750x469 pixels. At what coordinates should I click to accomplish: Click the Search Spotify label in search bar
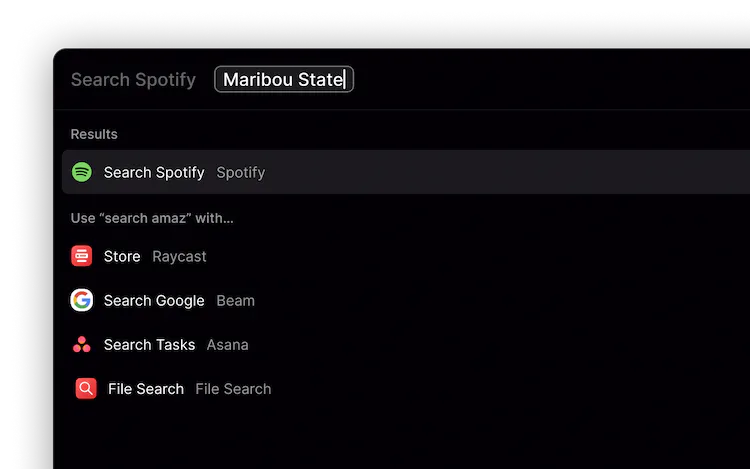[133, 80]
